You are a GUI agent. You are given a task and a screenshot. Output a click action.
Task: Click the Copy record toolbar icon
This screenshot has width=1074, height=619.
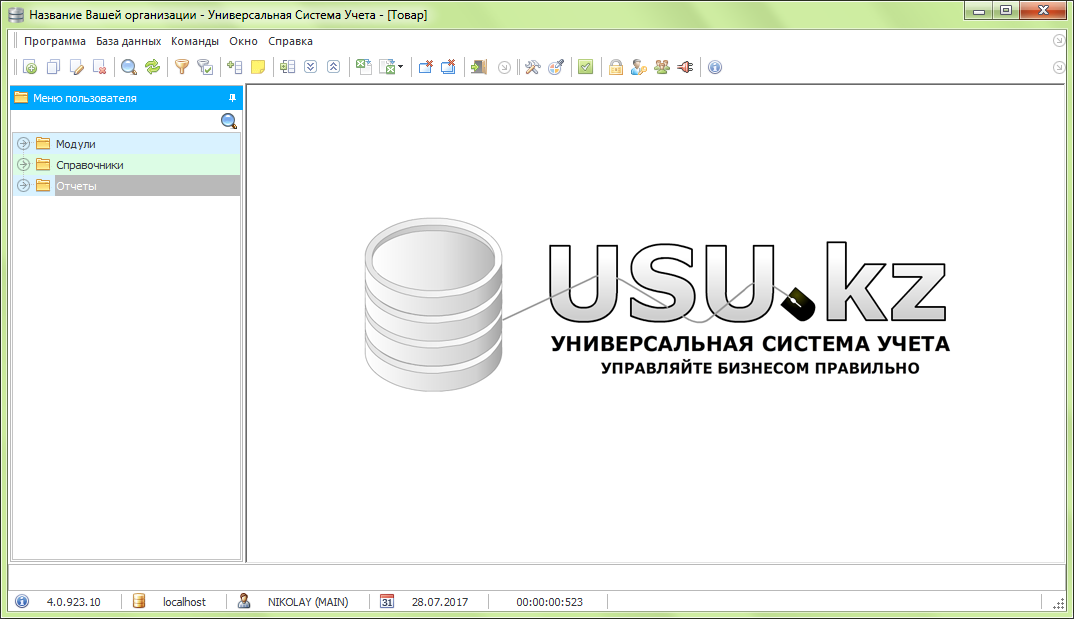pos(53,67)
